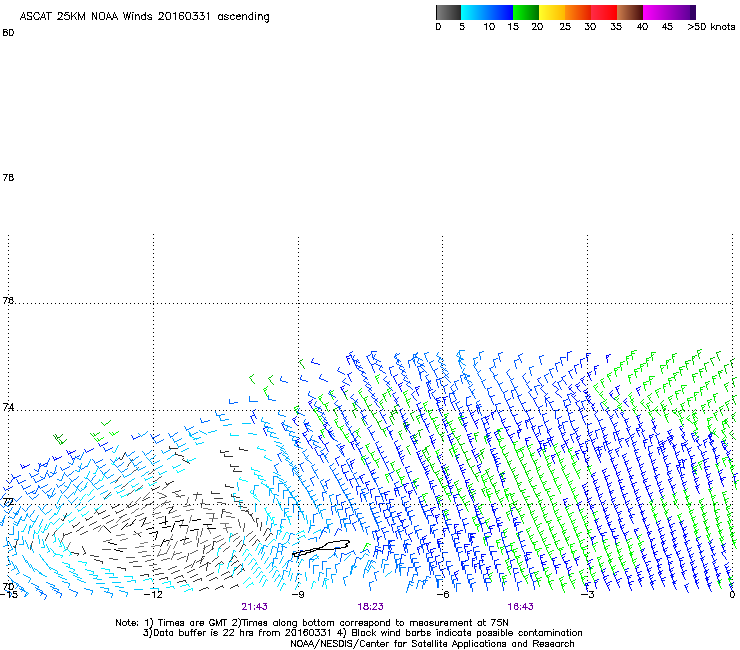Click the red 30-35 knots legend segment

point(604,12)
